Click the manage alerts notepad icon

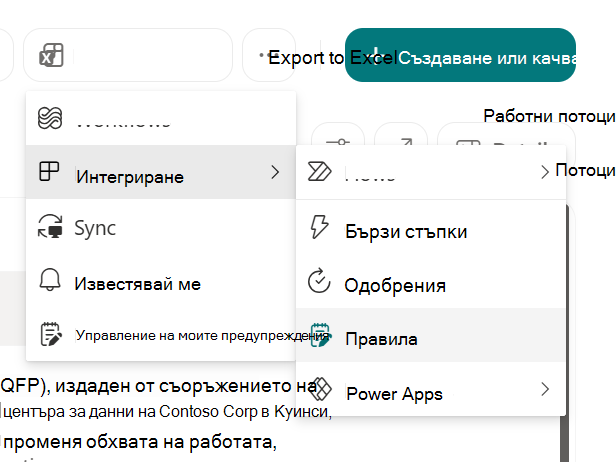click(x=51, y=334)
